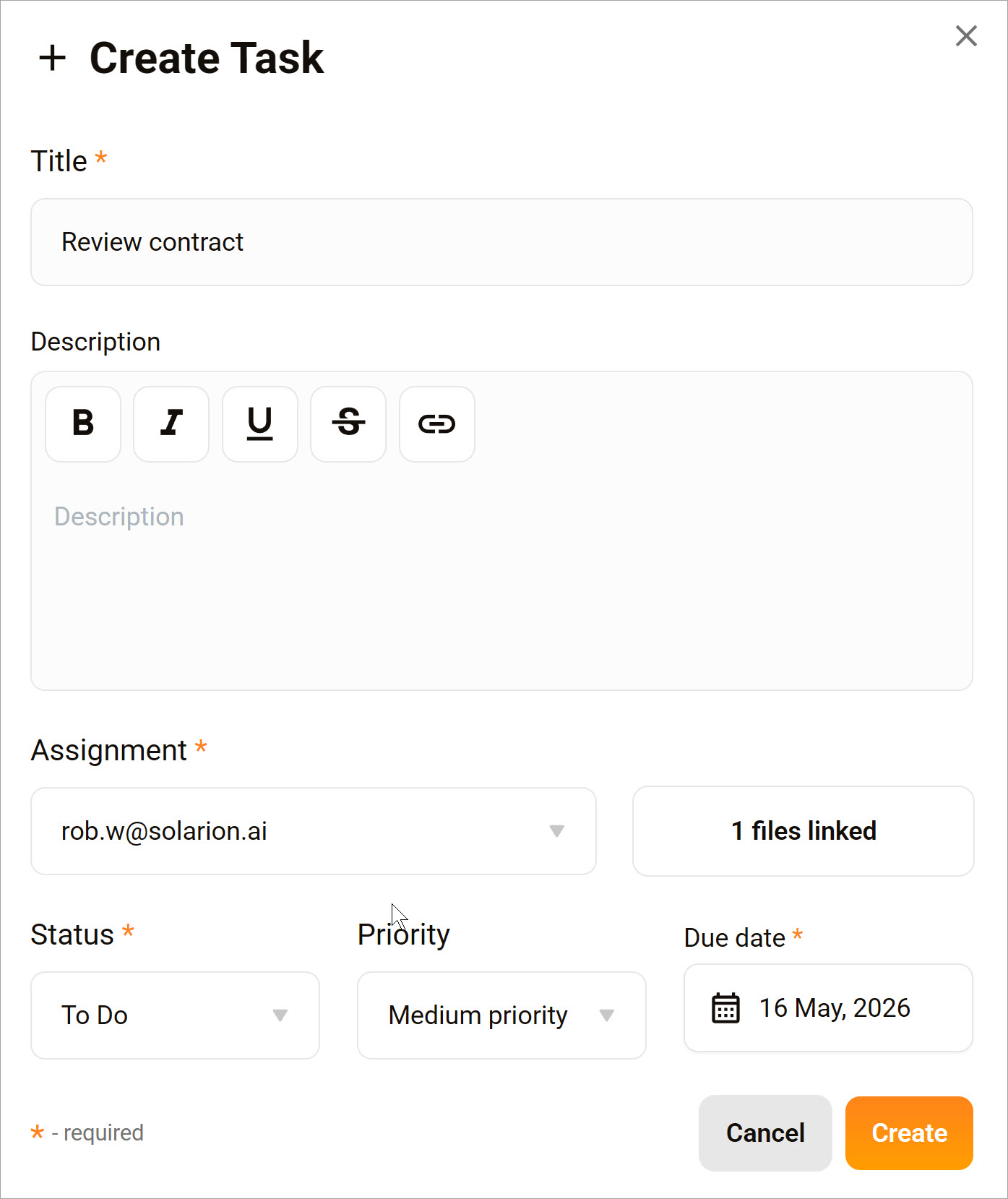Open the Assignment dropdown for rob.w@solarion.ai
1008x1199 pixels.
[314, 831]
